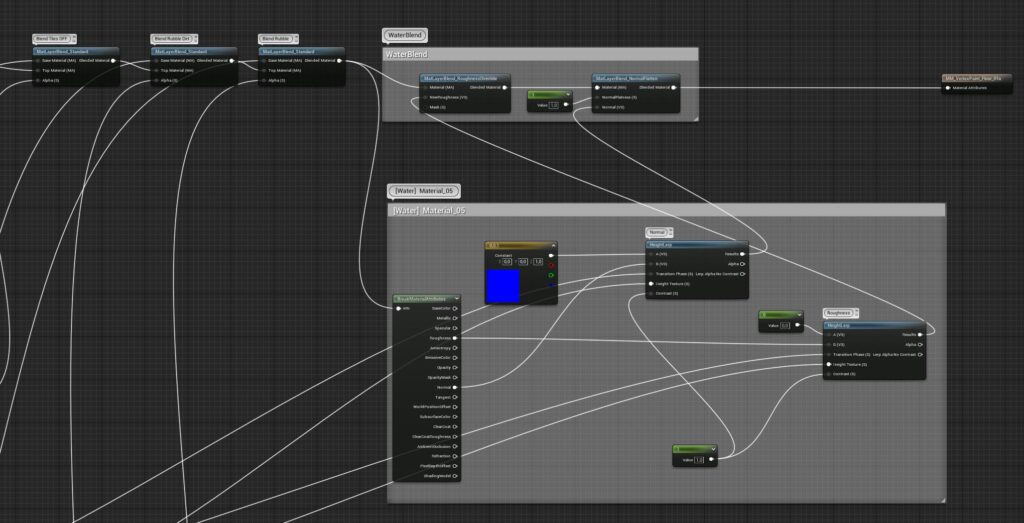The height and width of the screenshot is (523, 1024).
Task: Collapse the BreakMaterialAttributes node using its header arrow
Action: 455,298
